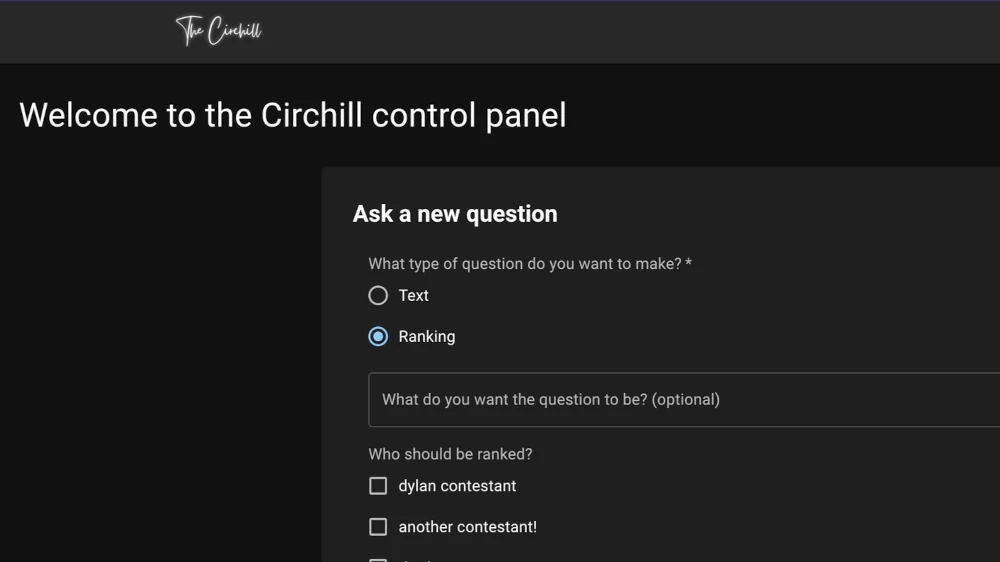1000x562 pixels.
Task: Click the 'dylan contestant' label text
Action: [x=457, y=486]
